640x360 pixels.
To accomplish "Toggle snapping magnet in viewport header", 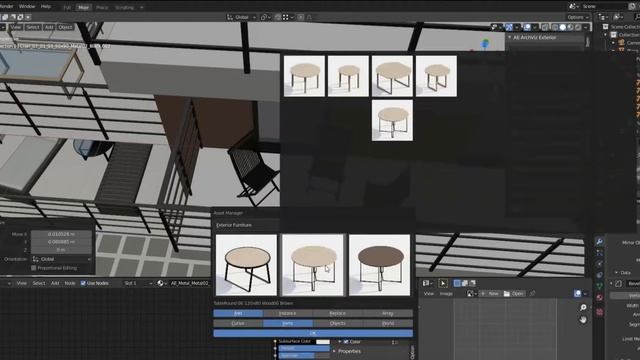I will point(278,17).
